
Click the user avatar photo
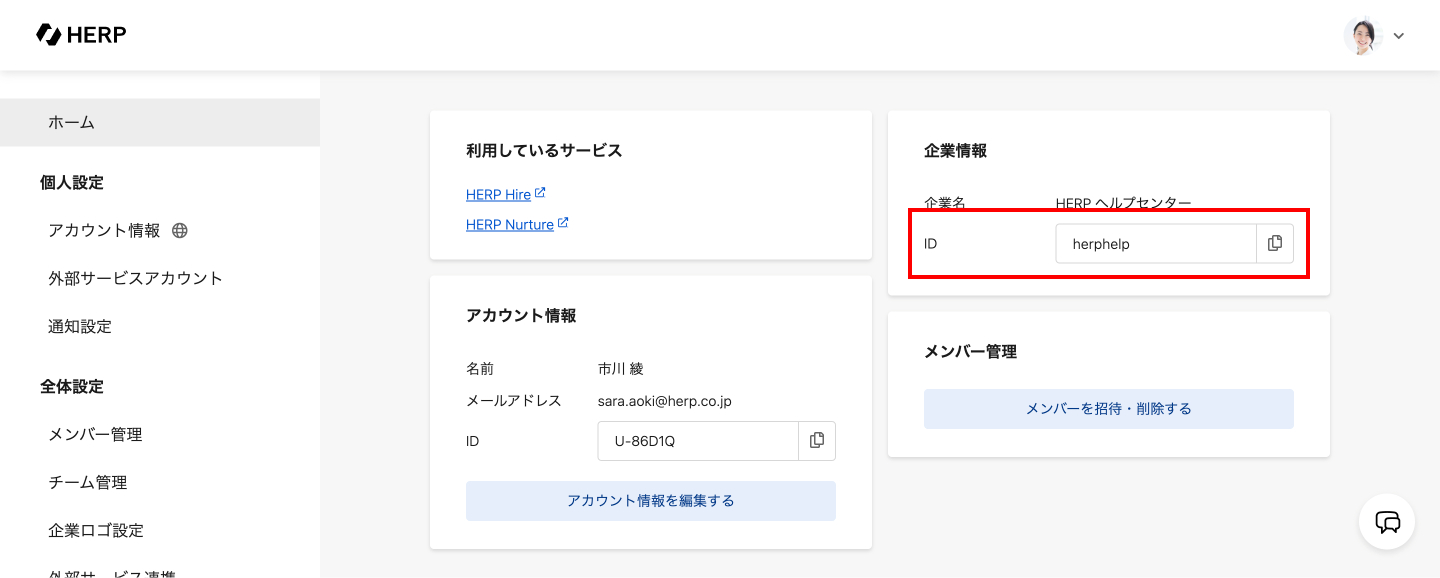[x=1362, y=36]
